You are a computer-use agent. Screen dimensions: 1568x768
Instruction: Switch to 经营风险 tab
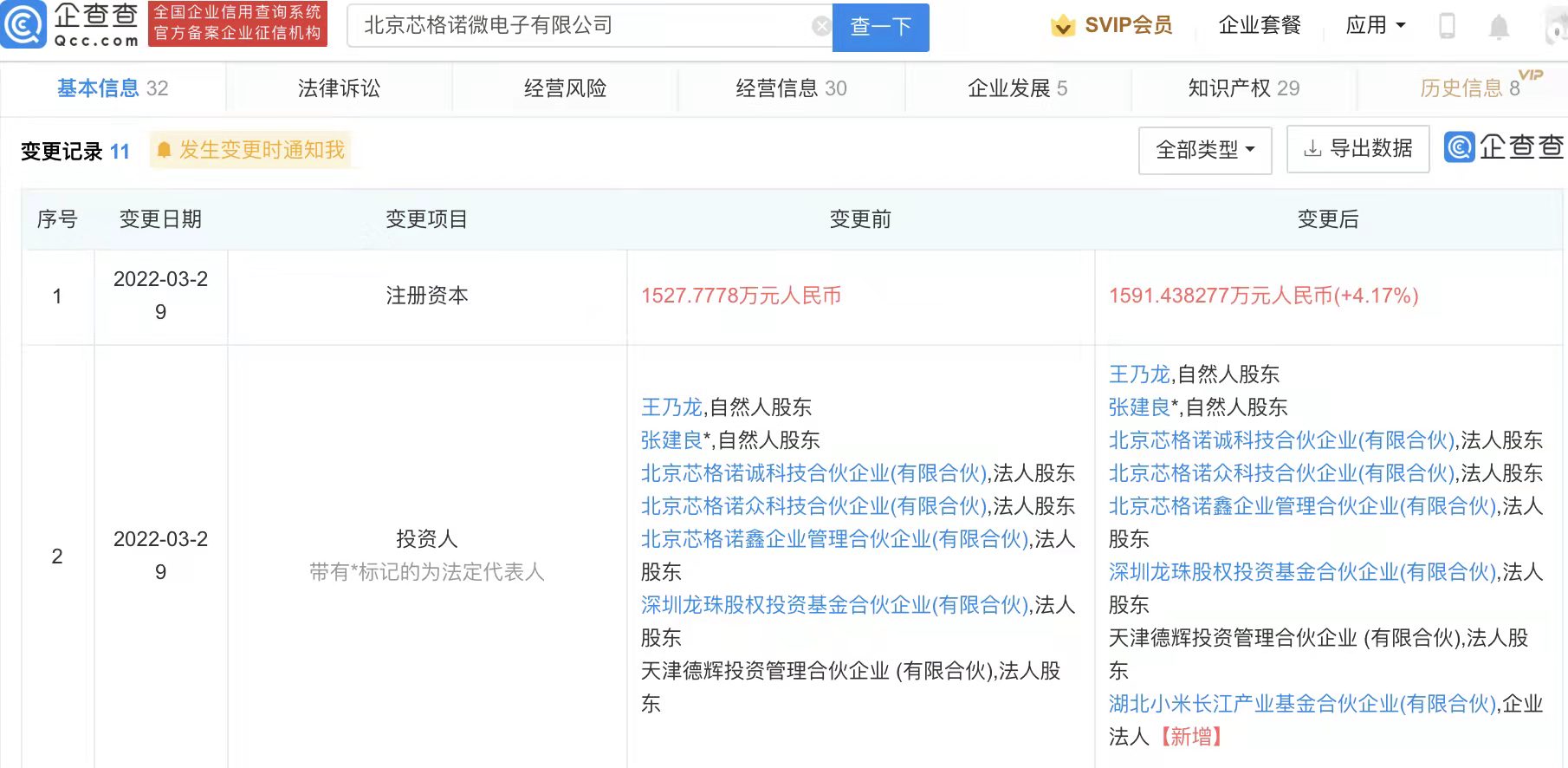565,88
